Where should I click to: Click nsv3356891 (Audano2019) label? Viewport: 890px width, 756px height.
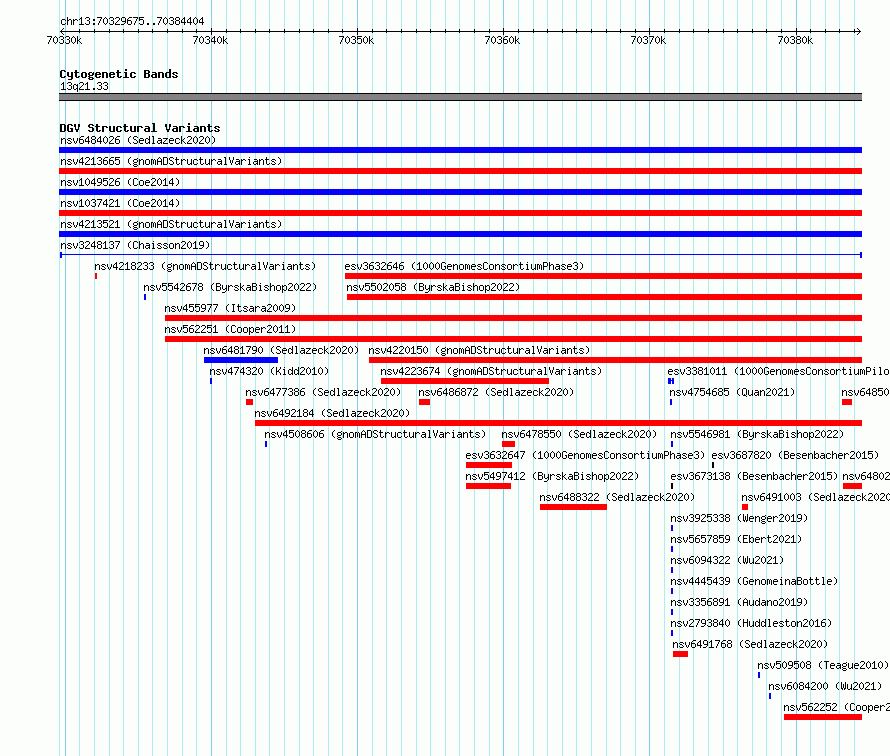[738, 602]
